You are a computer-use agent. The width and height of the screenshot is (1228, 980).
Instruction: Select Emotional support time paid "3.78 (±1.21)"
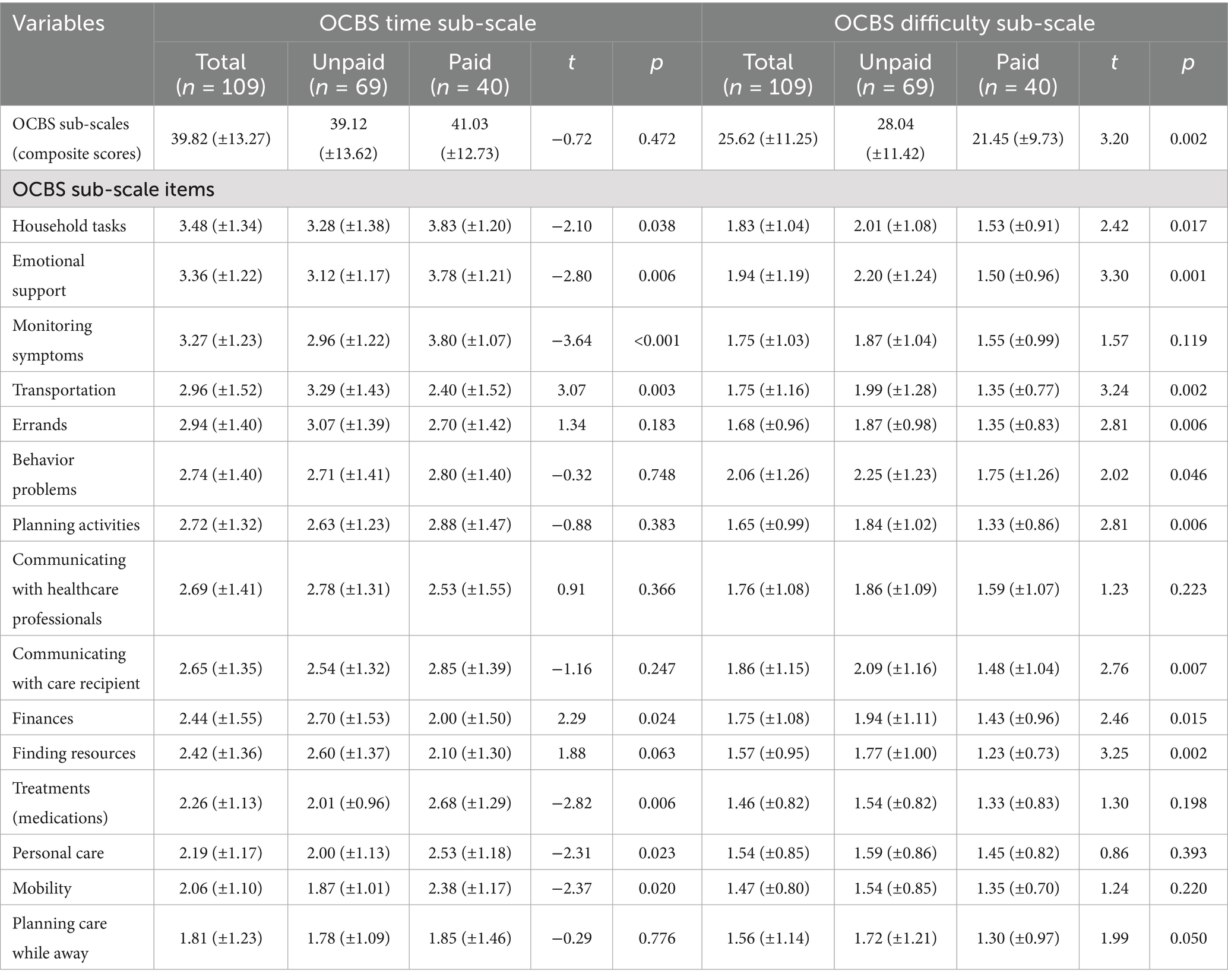[470, 276]
